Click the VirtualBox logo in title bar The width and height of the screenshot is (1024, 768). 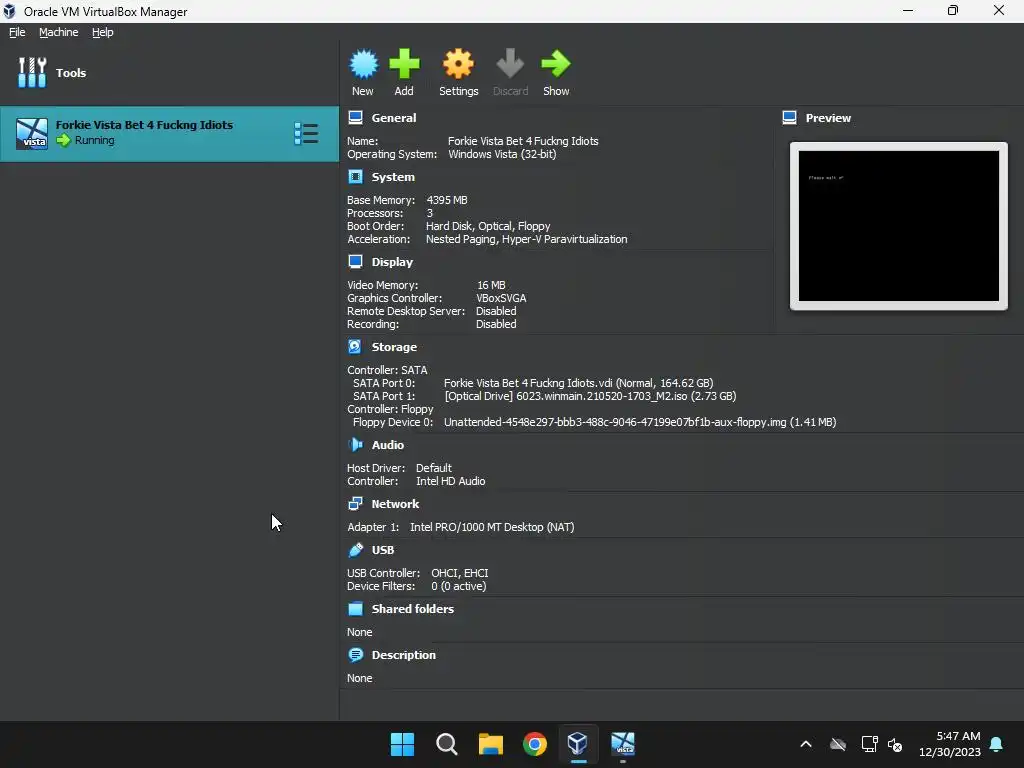9,11
